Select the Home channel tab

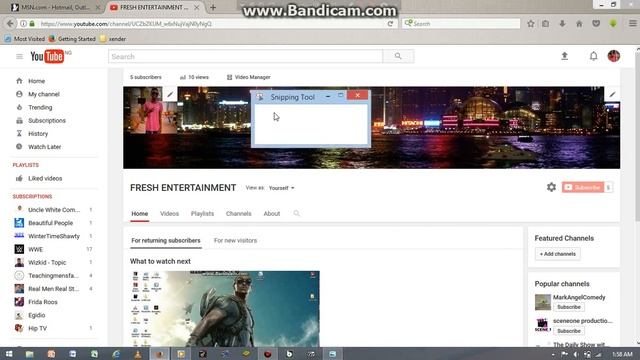(x=140, y=213)
